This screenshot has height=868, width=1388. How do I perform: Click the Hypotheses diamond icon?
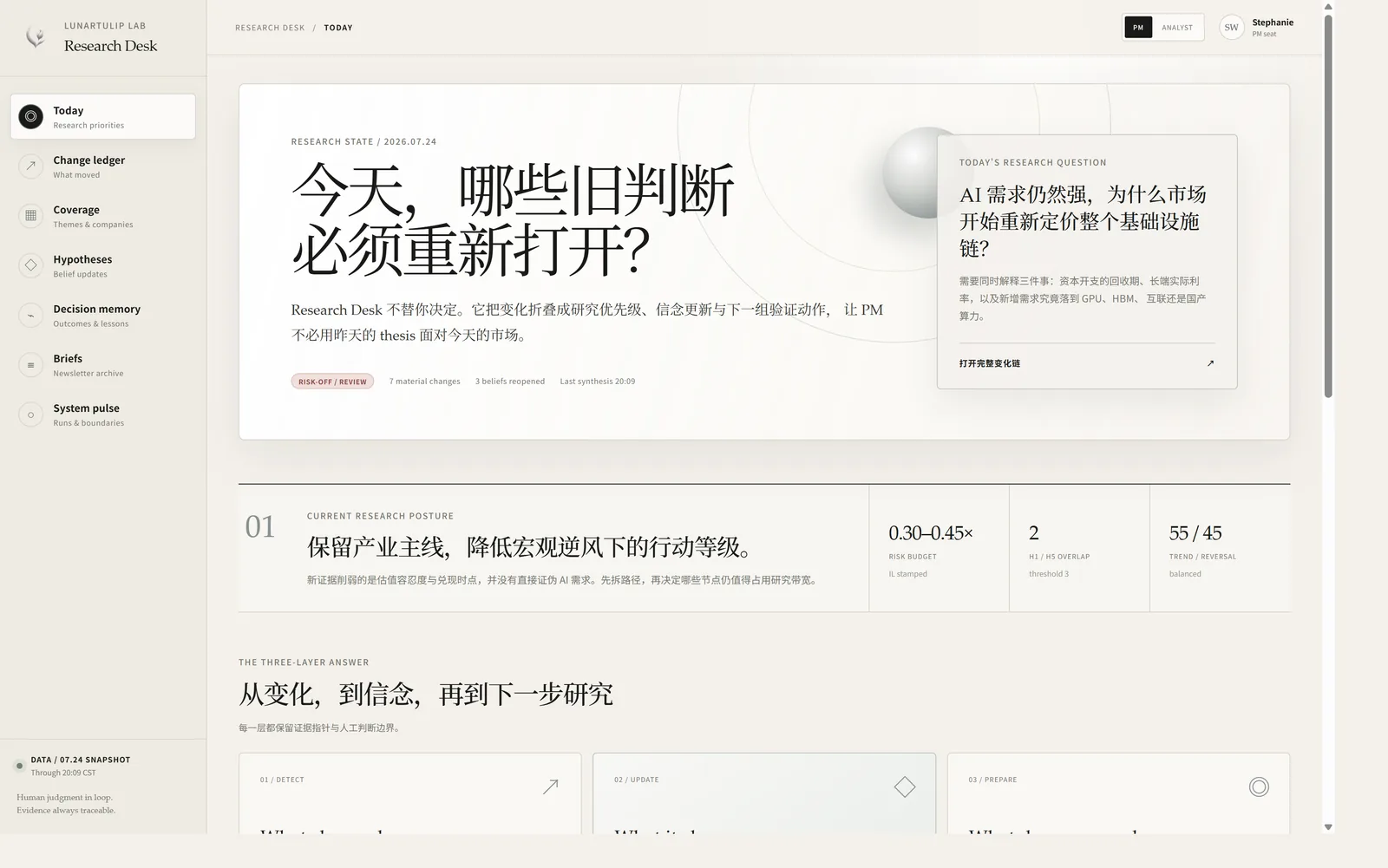pyautogui.click(x=30, y=264)
